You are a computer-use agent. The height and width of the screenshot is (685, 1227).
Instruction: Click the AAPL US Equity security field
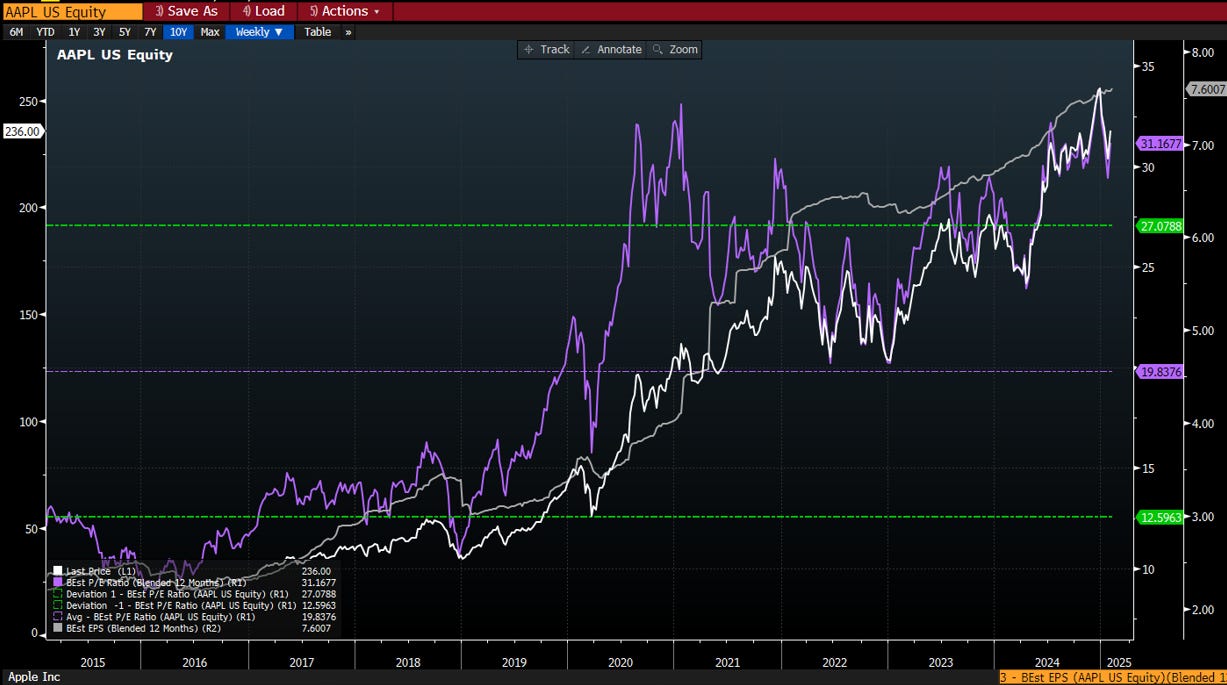pos(71,11)
